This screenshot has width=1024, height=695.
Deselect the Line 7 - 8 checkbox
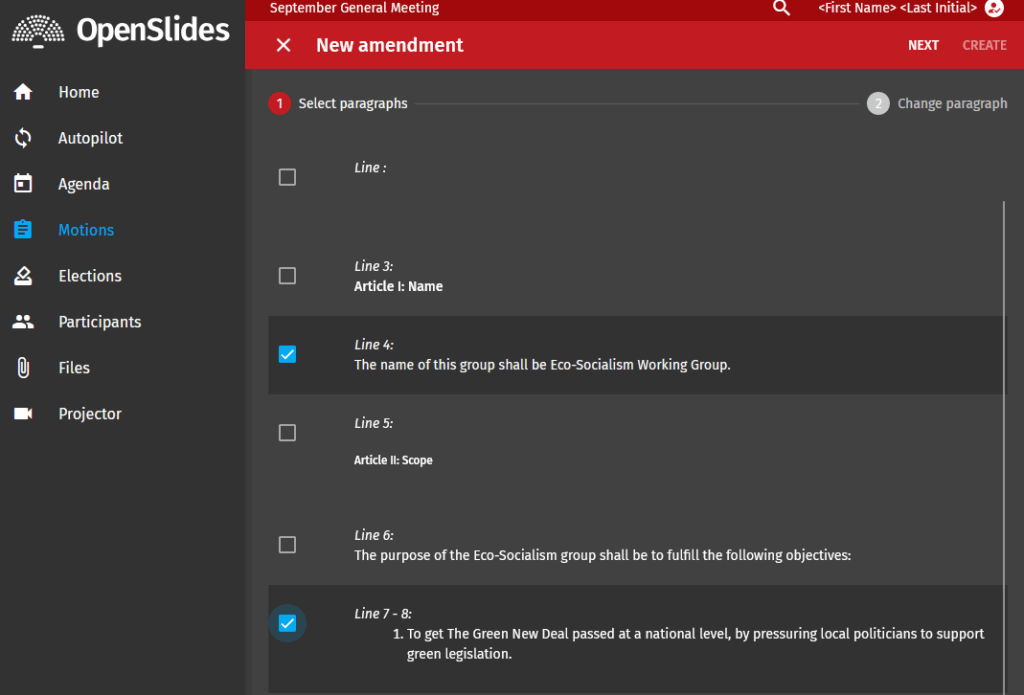(x=287, y=623)
